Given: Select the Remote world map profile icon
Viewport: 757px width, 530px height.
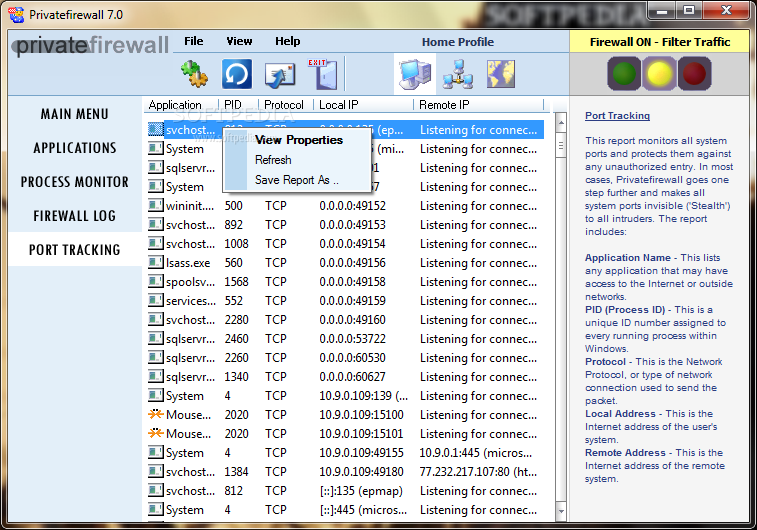Looking at the screenshot, I should click(501, 74).
